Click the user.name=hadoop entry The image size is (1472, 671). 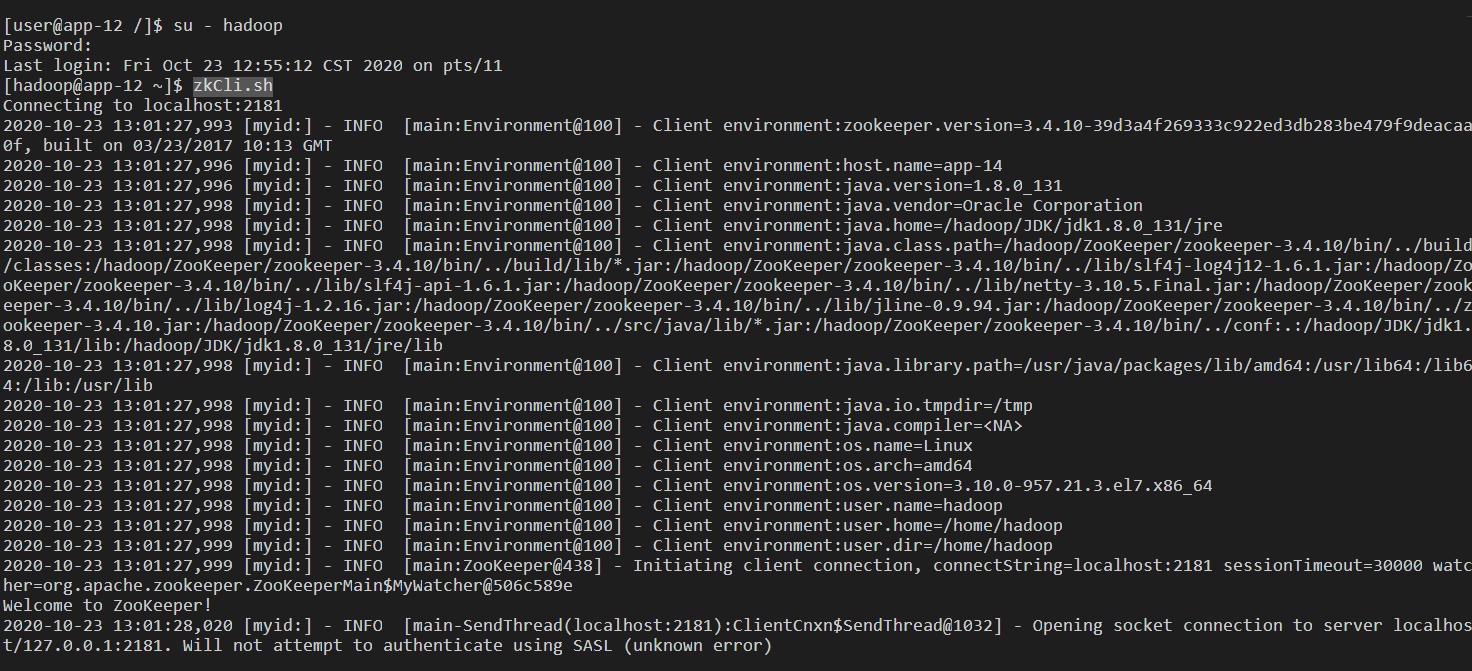923,506
